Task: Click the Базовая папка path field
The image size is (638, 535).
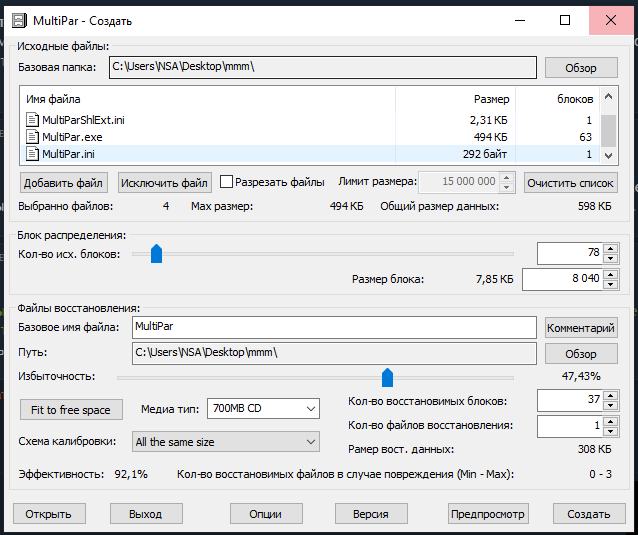Action: 323,67
